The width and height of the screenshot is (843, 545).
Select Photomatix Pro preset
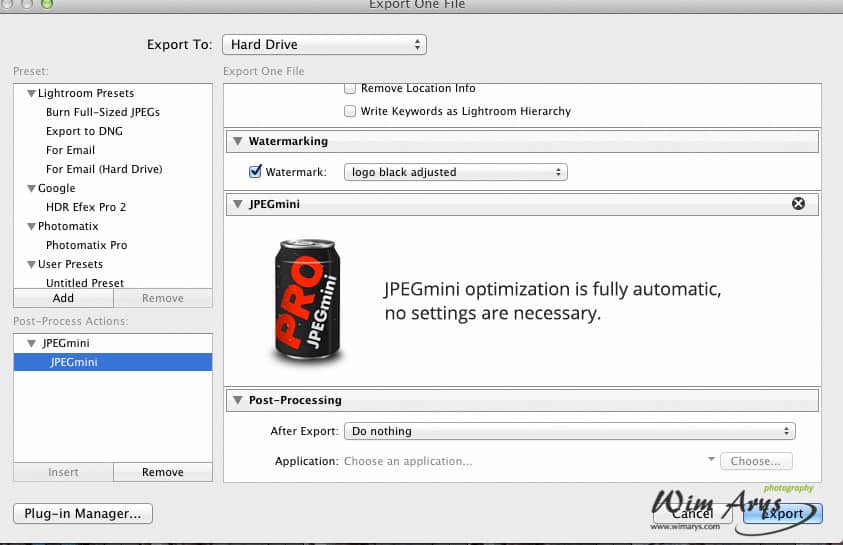pos(87,245)
